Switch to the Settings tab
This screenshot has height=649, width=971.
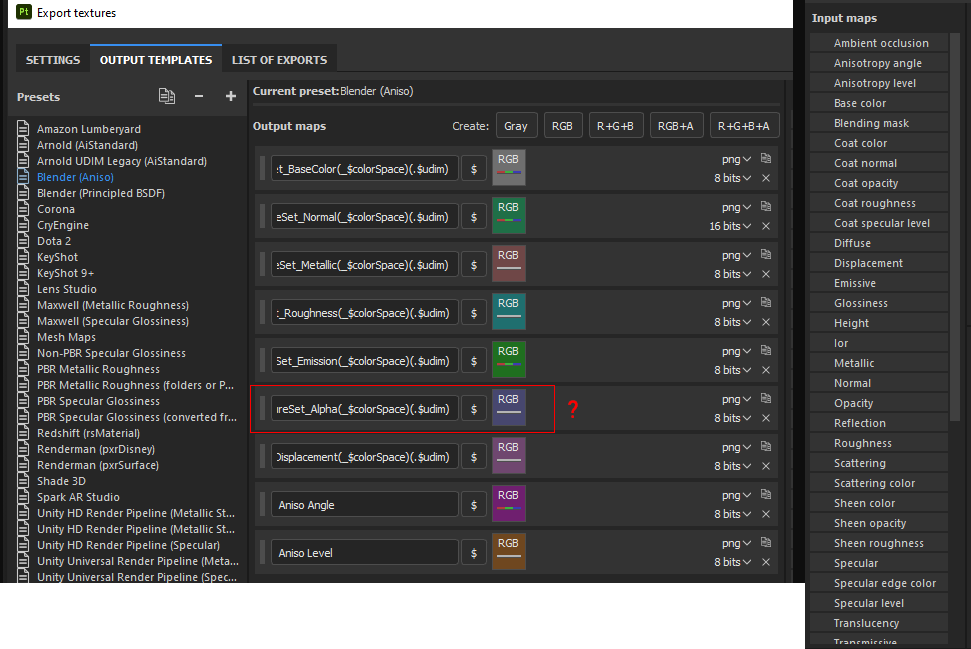53,60
